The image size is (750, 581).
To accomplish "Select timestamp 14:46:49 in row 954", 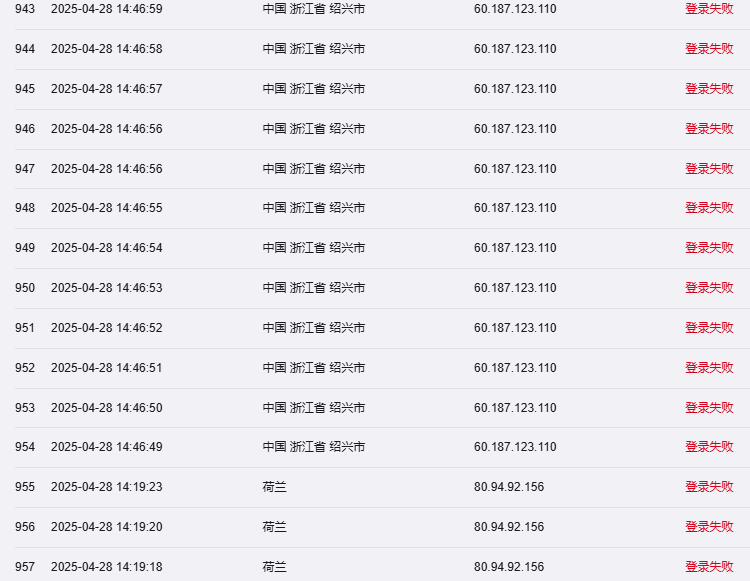I will [107, 447].
